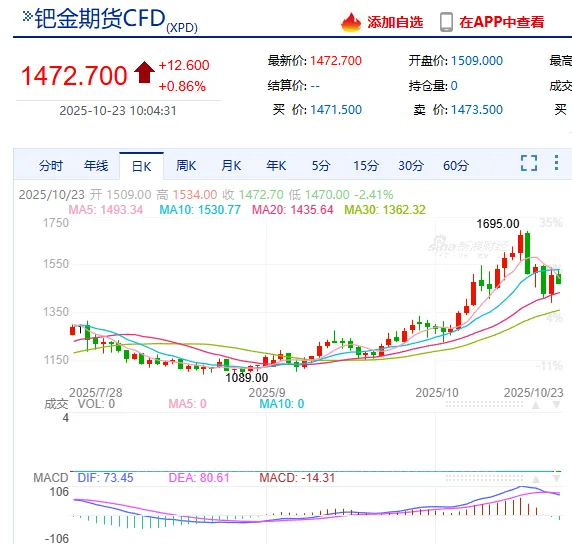Screen dimensions: 572x544
Task: Click the flame icon beside 添加自选
Action: point(351,22)
